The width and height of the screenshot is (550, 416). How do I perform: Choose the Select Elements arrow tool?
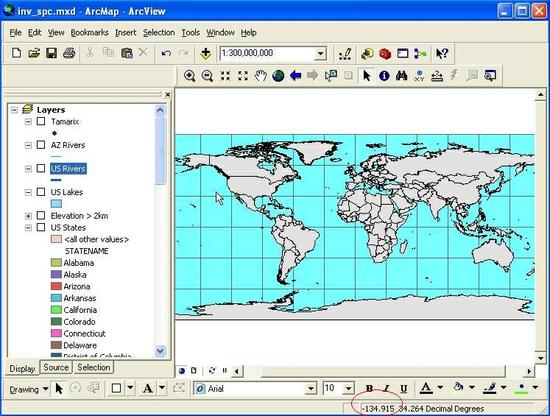click(x=367, y=75)
